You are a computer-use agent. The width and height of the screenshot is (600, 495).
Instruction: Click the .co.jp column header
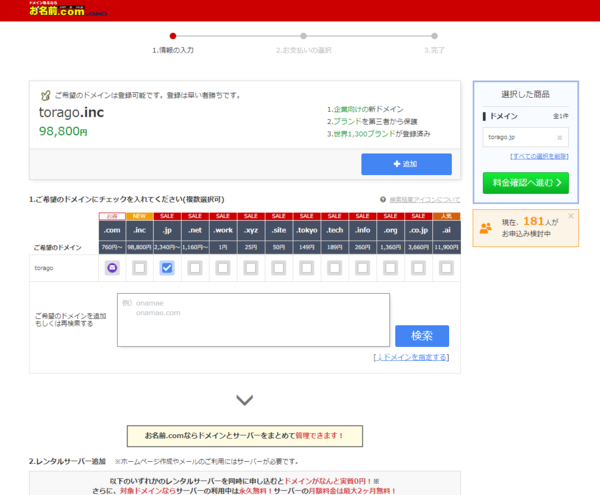click(x=419, y=230)
